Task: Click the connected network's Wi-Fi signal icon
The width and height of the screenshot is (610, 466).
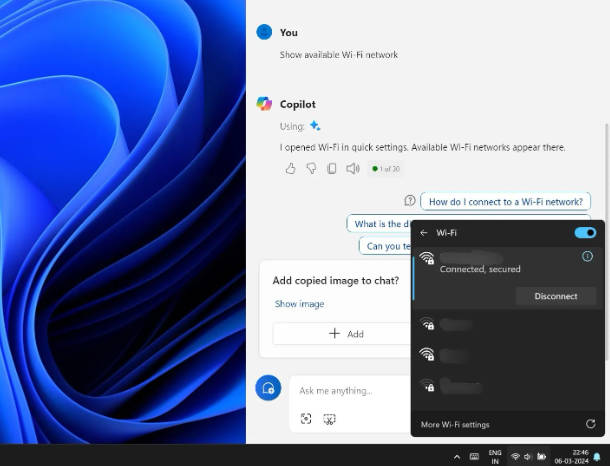Action: 427,258
